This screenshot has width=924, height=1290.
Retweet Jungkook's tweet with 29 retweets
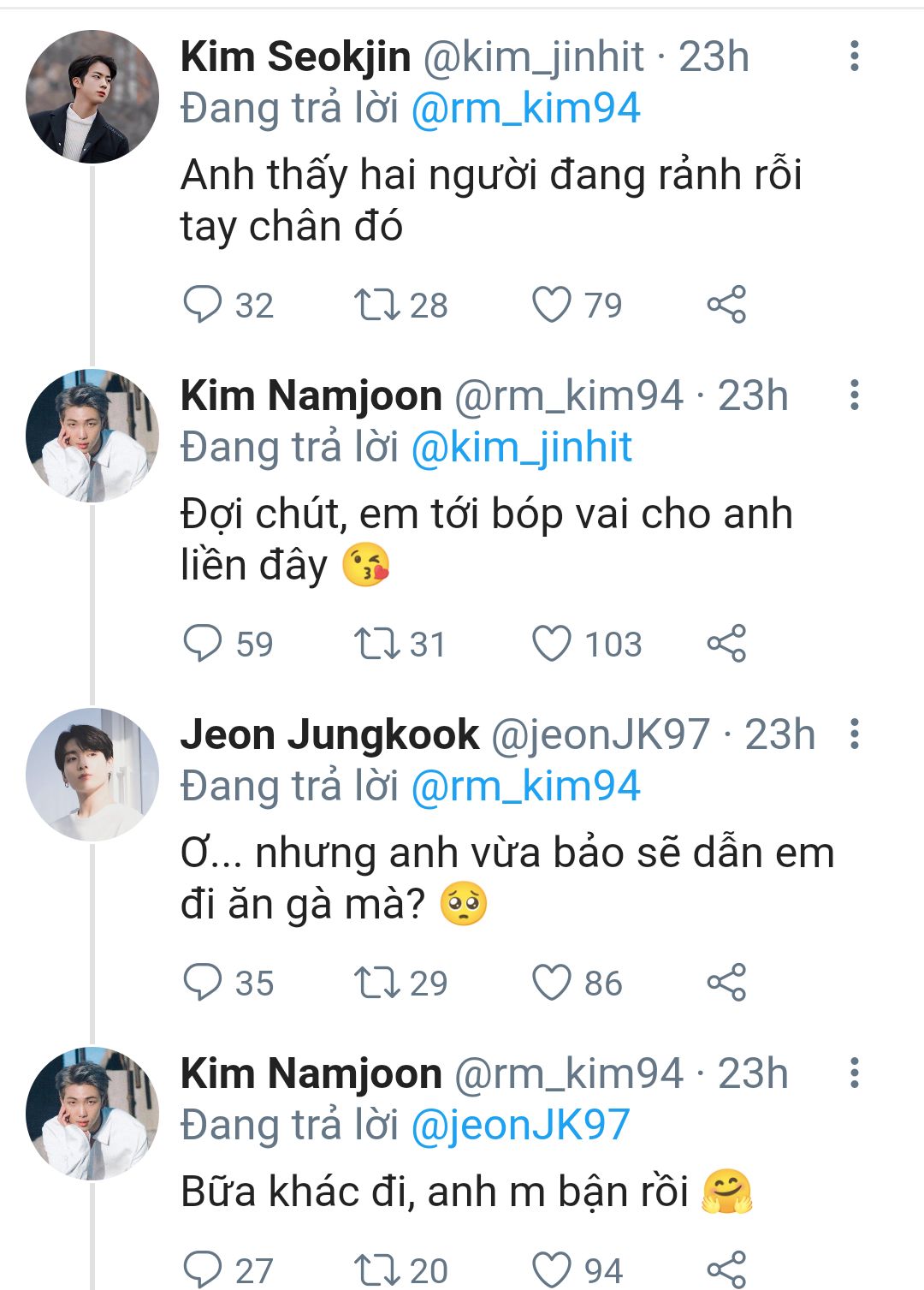click(377, 983)
